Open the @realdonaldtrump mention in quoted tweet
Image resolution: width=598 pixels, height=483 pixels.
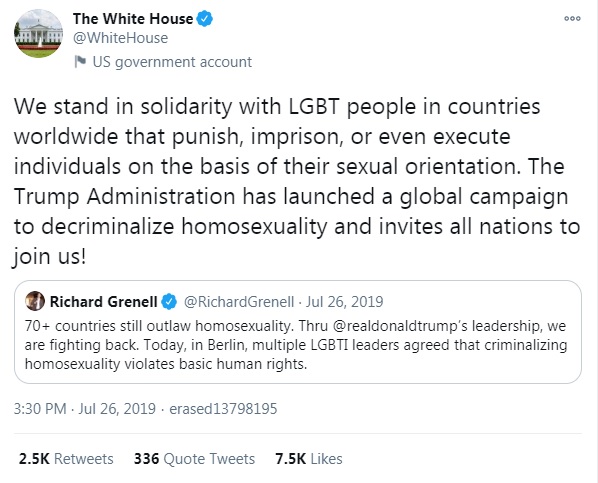tap(395, 326)
